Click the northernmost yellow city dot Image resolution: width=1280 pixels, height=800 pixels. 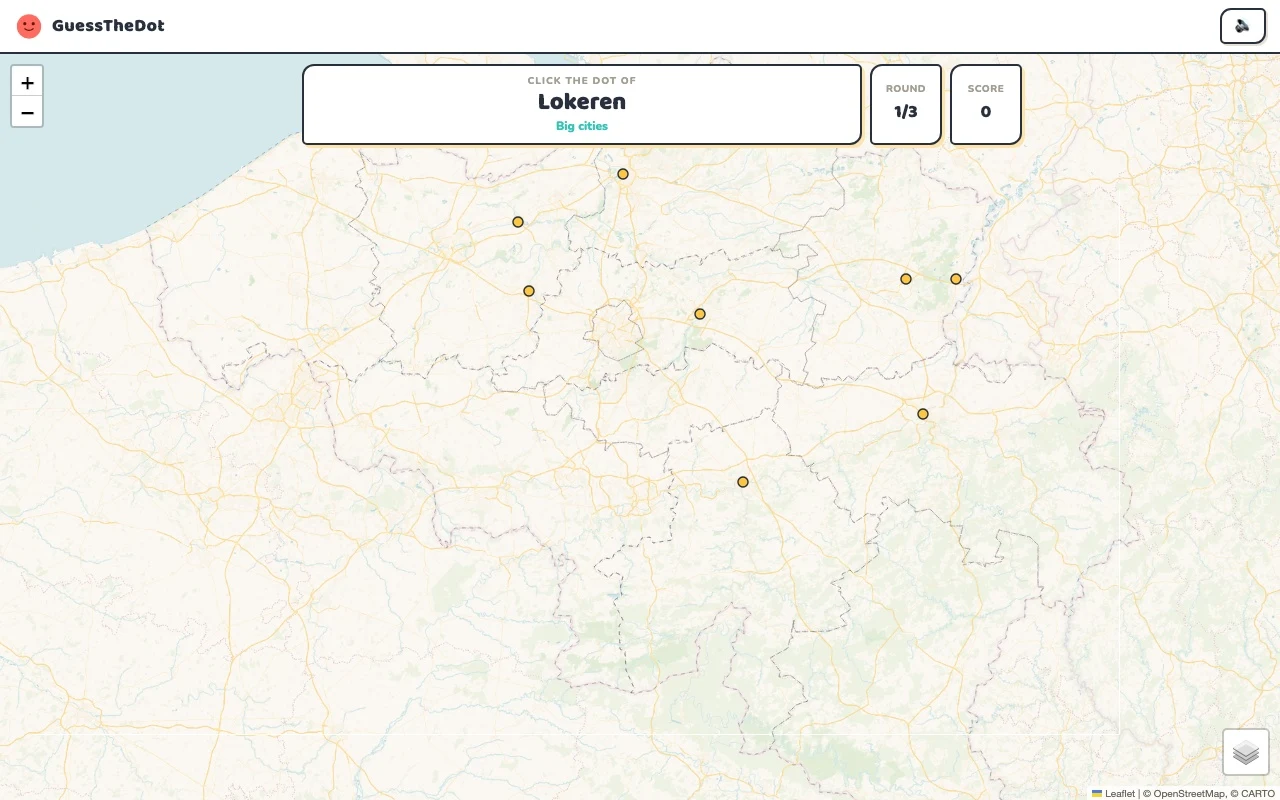click(623, 174)
